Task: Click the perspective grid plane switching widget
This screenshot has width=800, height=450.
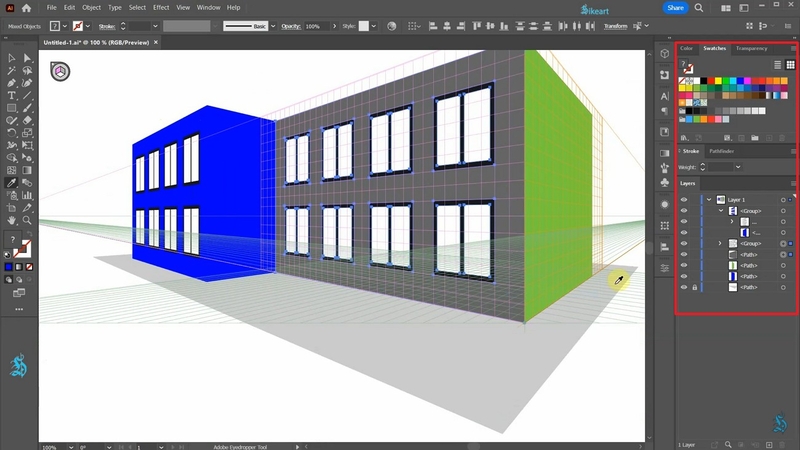Action: point(60,71)
